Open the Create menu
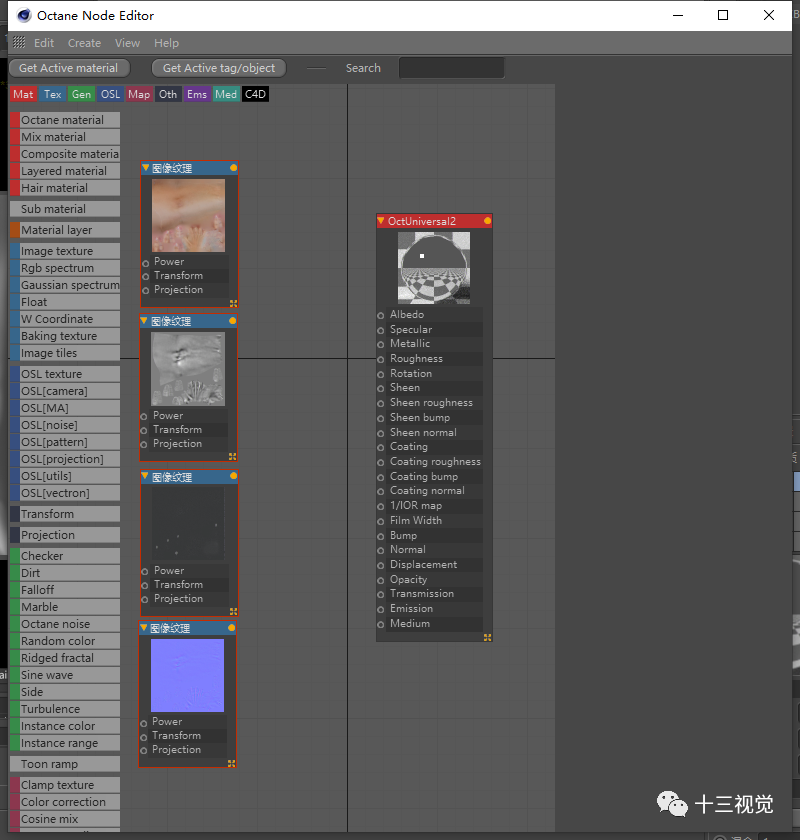The width and height of the screenshot is (800, 840). [84, 43]
